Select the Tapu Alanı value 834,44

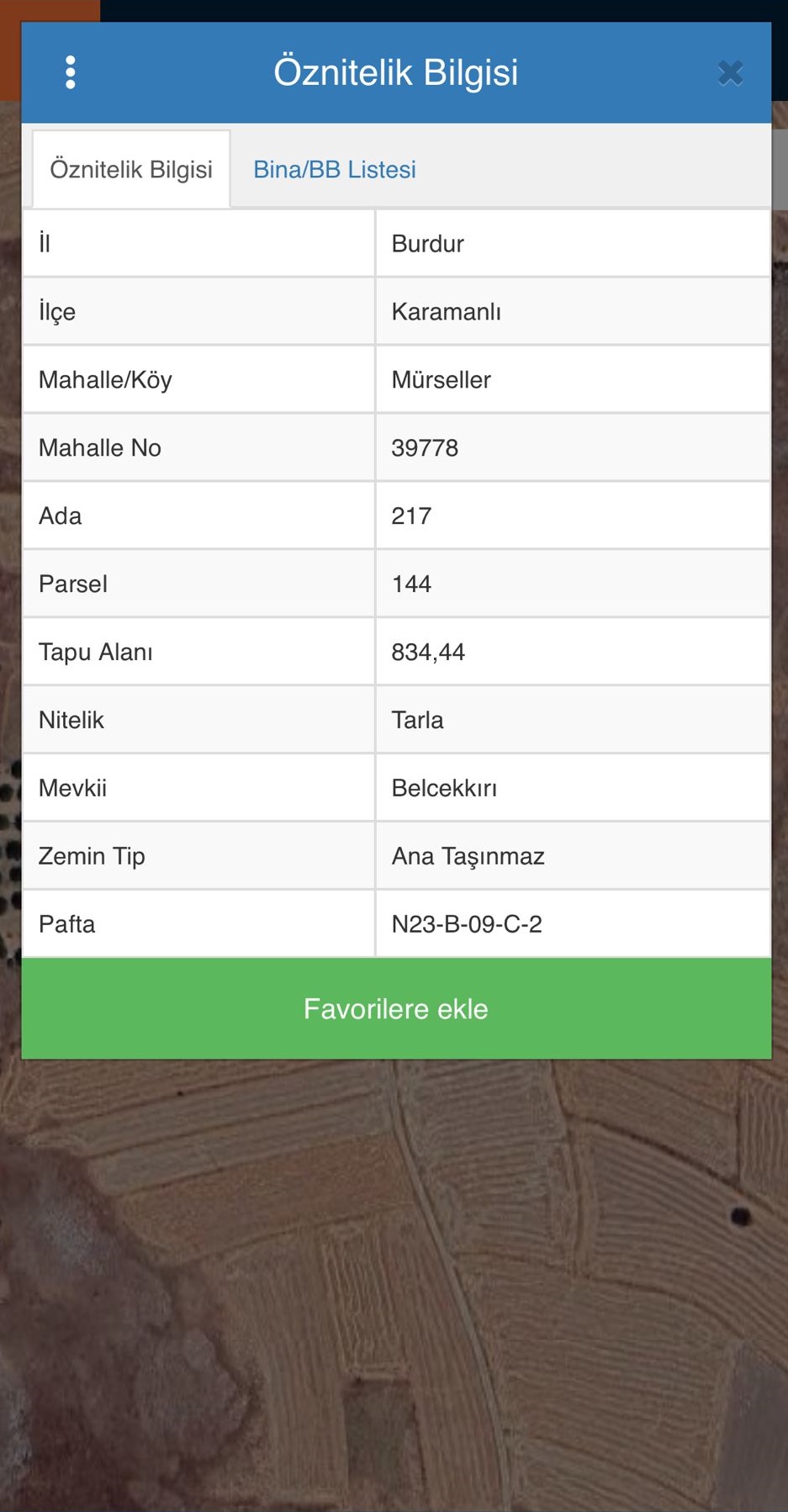pos(428,653)
